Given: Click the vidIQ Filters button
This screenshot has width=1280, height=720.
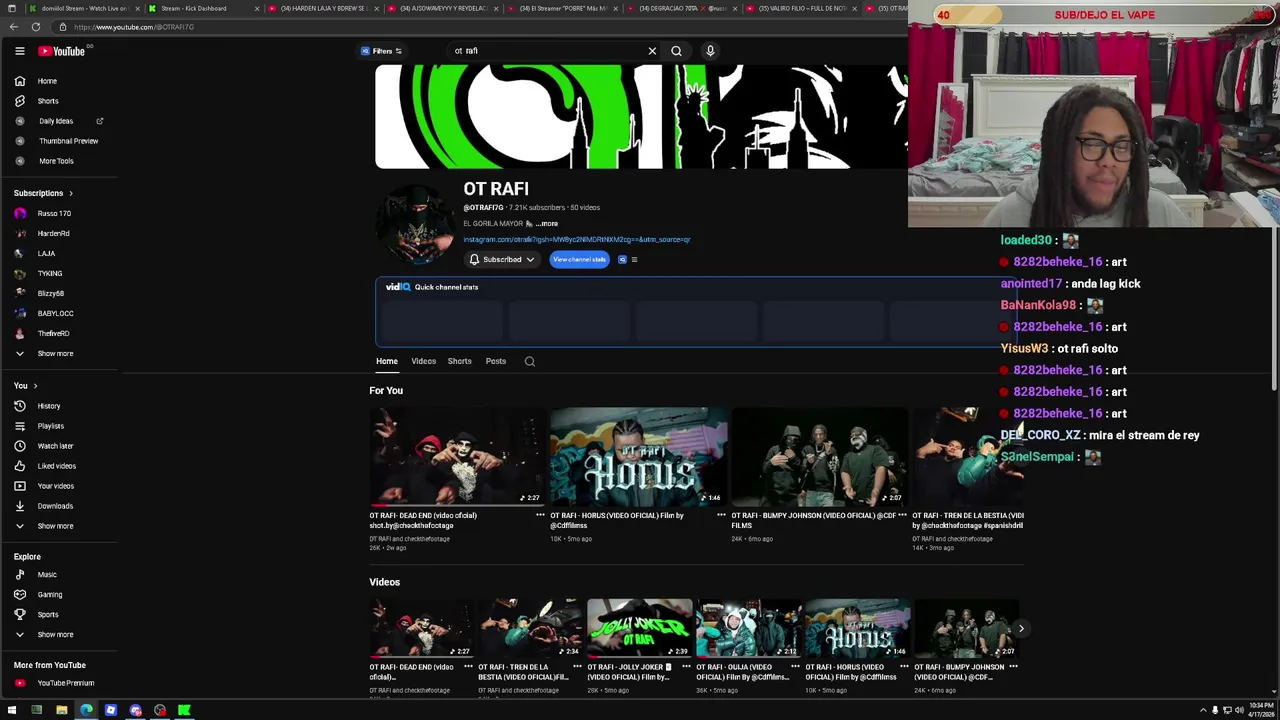Looking at the screenshot, I should coord(381,51).
